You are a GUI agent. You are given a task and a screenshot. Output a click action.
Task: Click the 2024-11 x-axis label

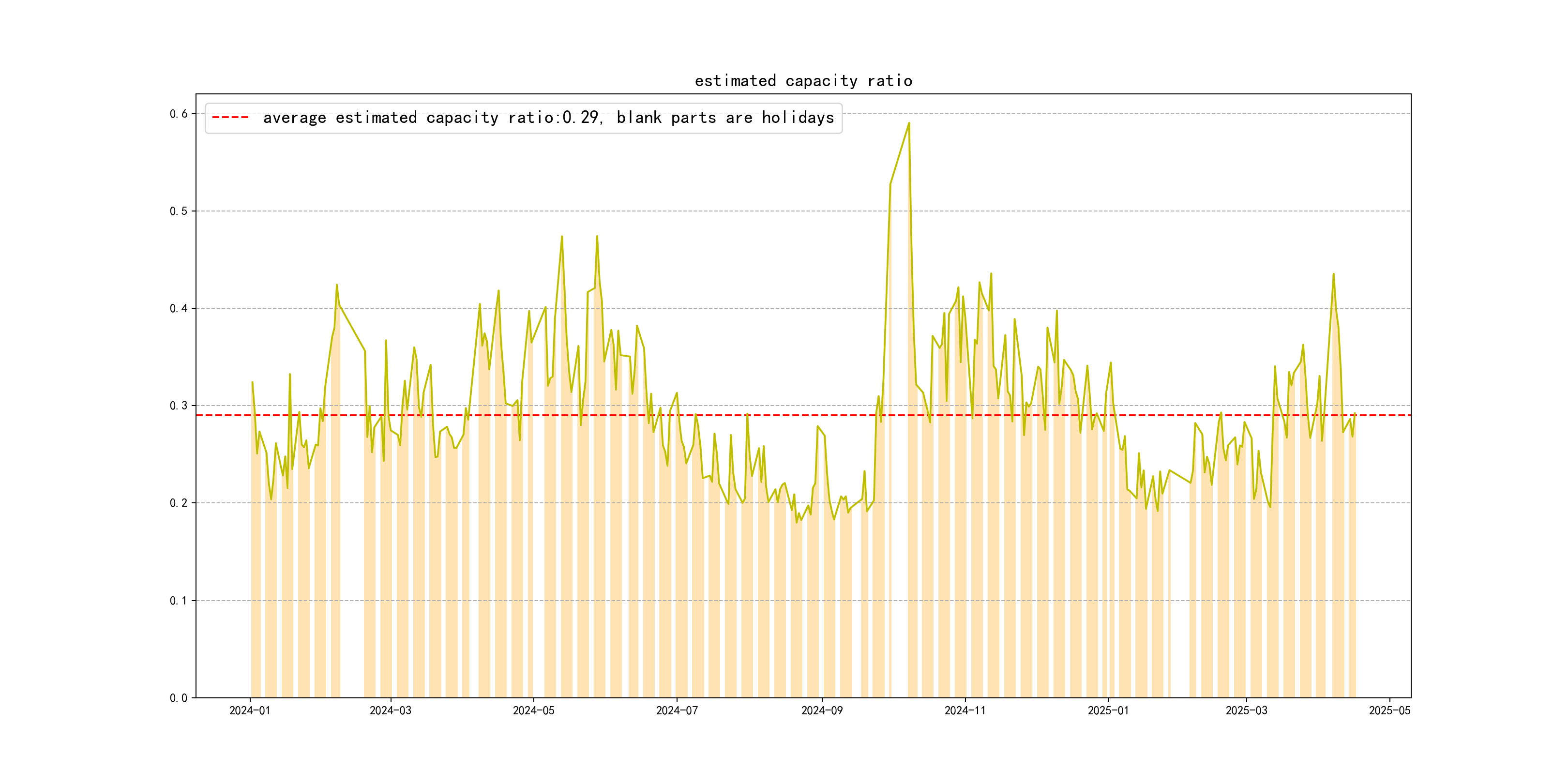tap(965, 710)
